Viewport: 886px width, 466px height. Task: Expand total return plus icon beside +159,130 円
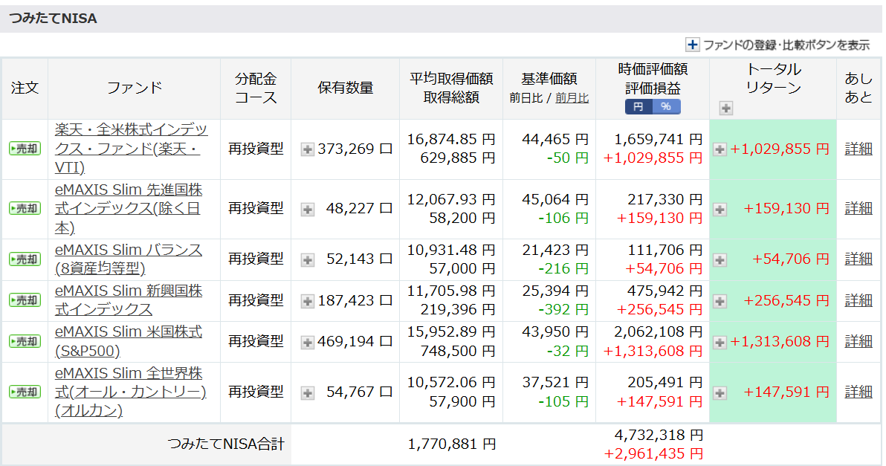[x=720, y=210]
